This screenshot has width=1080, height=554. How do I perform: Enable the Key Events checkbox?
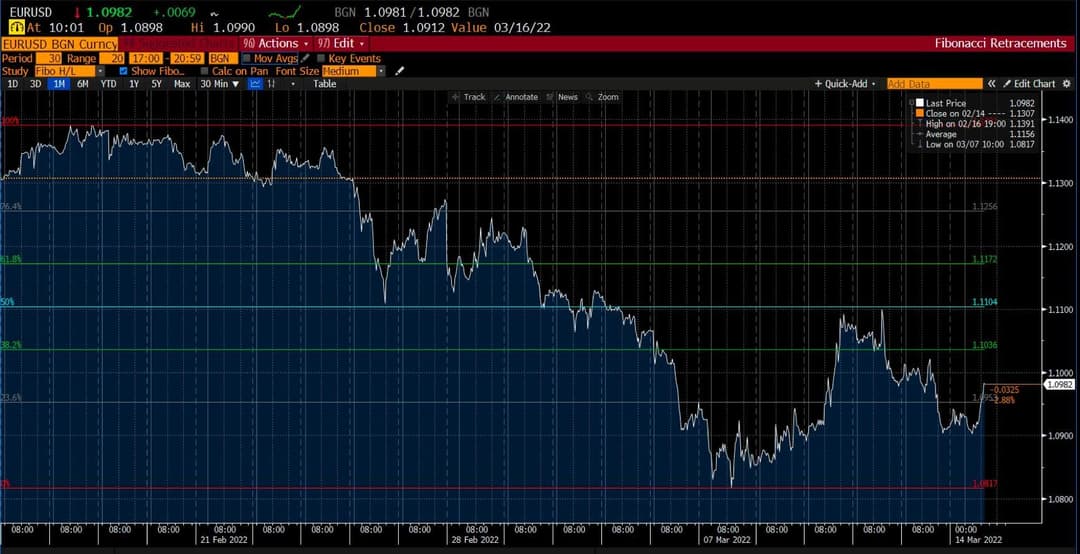pos(321,59)
